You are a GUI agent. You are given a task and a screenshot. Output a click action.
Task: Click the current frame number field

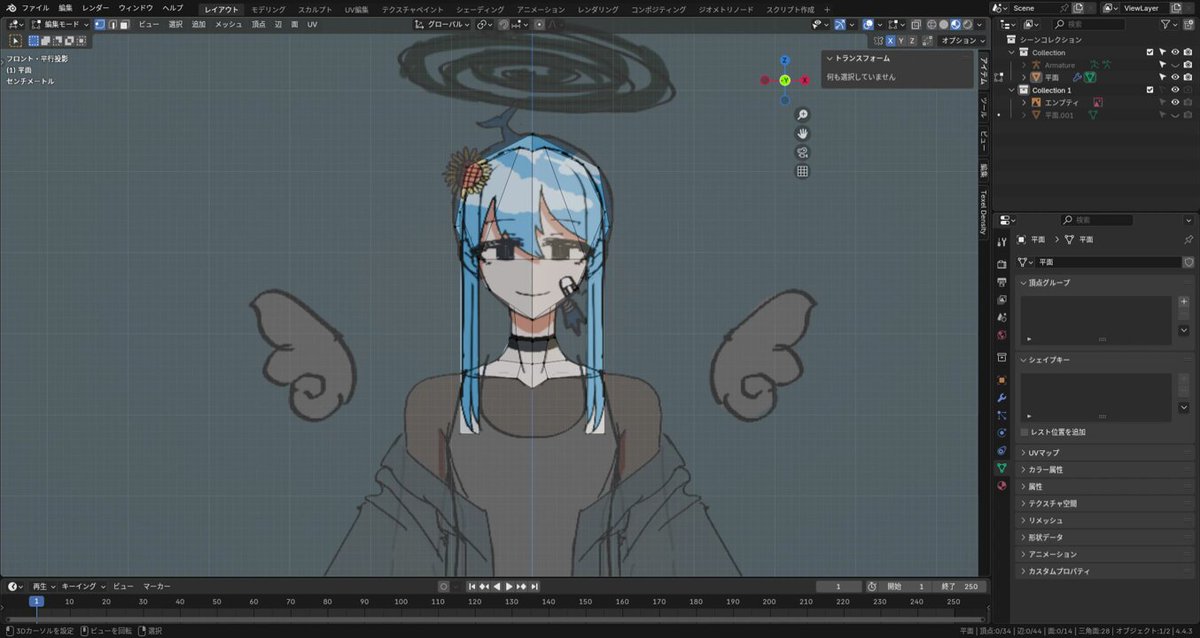coord(839,586)
